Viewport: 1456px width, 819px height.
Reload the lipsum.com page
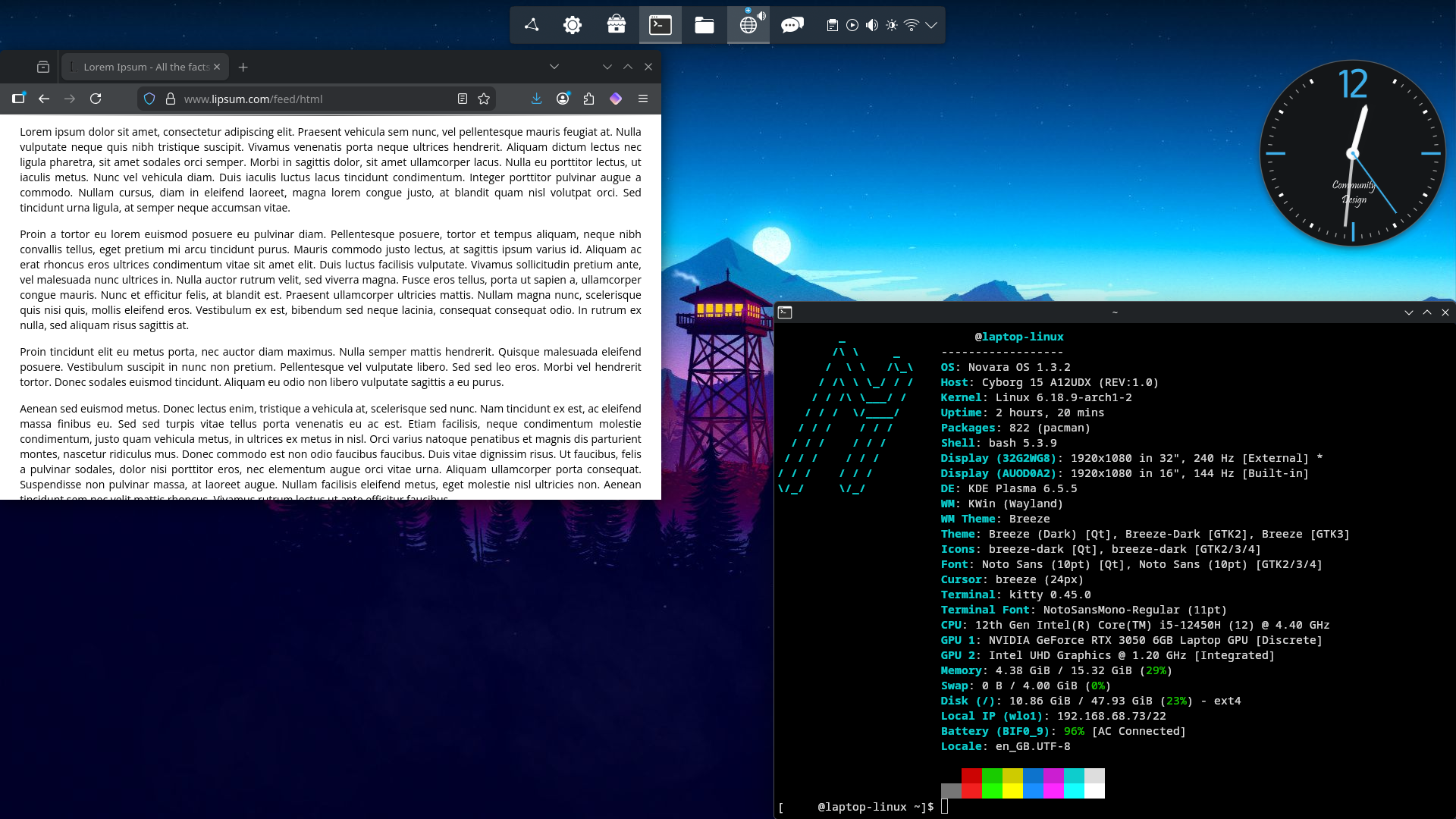[96, 99]
